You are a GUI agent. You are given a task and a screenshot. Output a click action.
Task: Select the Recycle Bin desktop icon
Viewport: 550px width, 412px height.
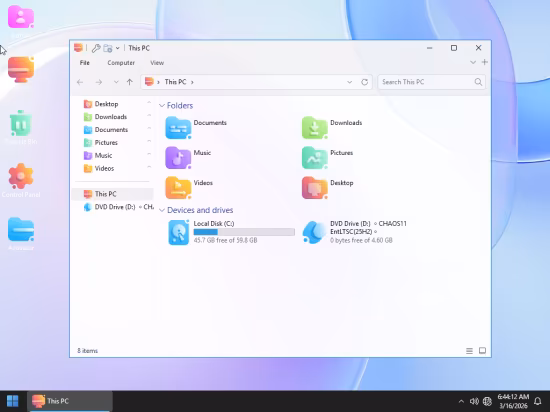tap(21, 123)
